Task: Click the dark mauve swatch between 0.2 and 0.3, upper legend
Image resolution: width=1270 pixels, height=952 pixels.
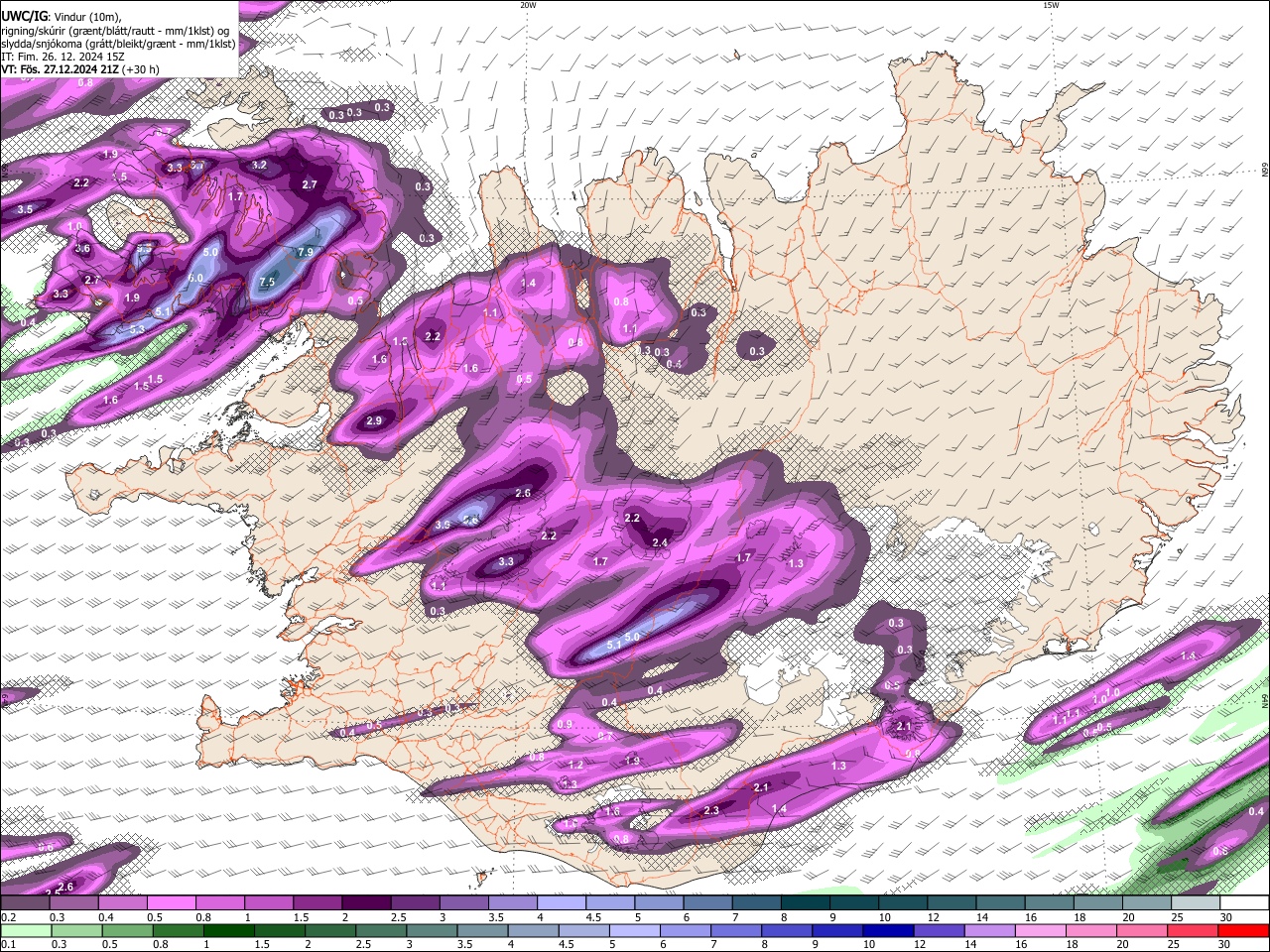Action: tap(25, 903)
